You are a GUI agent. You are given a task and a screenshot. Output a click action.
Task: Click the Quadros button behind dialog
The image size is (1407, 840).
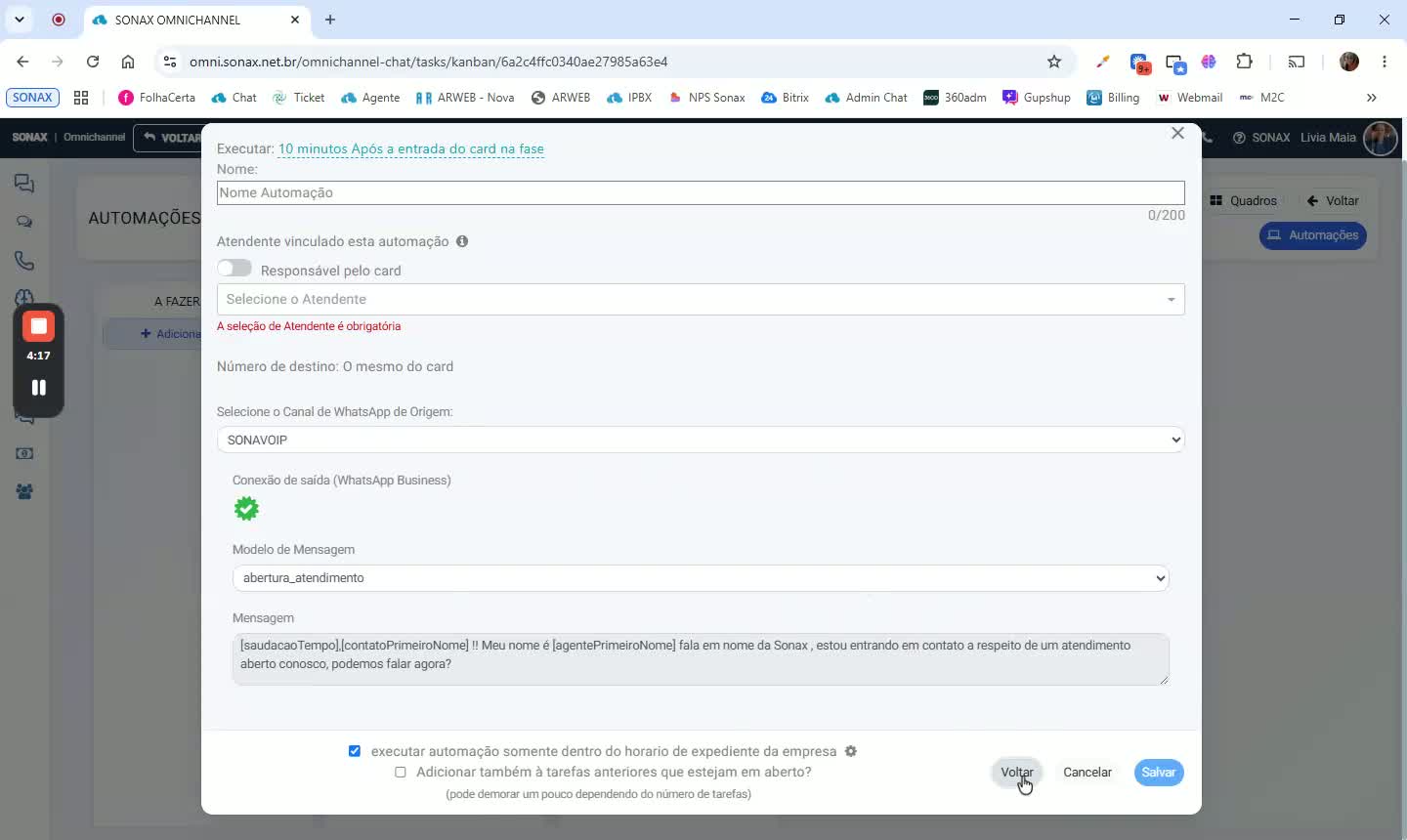click(x=1244, y=200)
